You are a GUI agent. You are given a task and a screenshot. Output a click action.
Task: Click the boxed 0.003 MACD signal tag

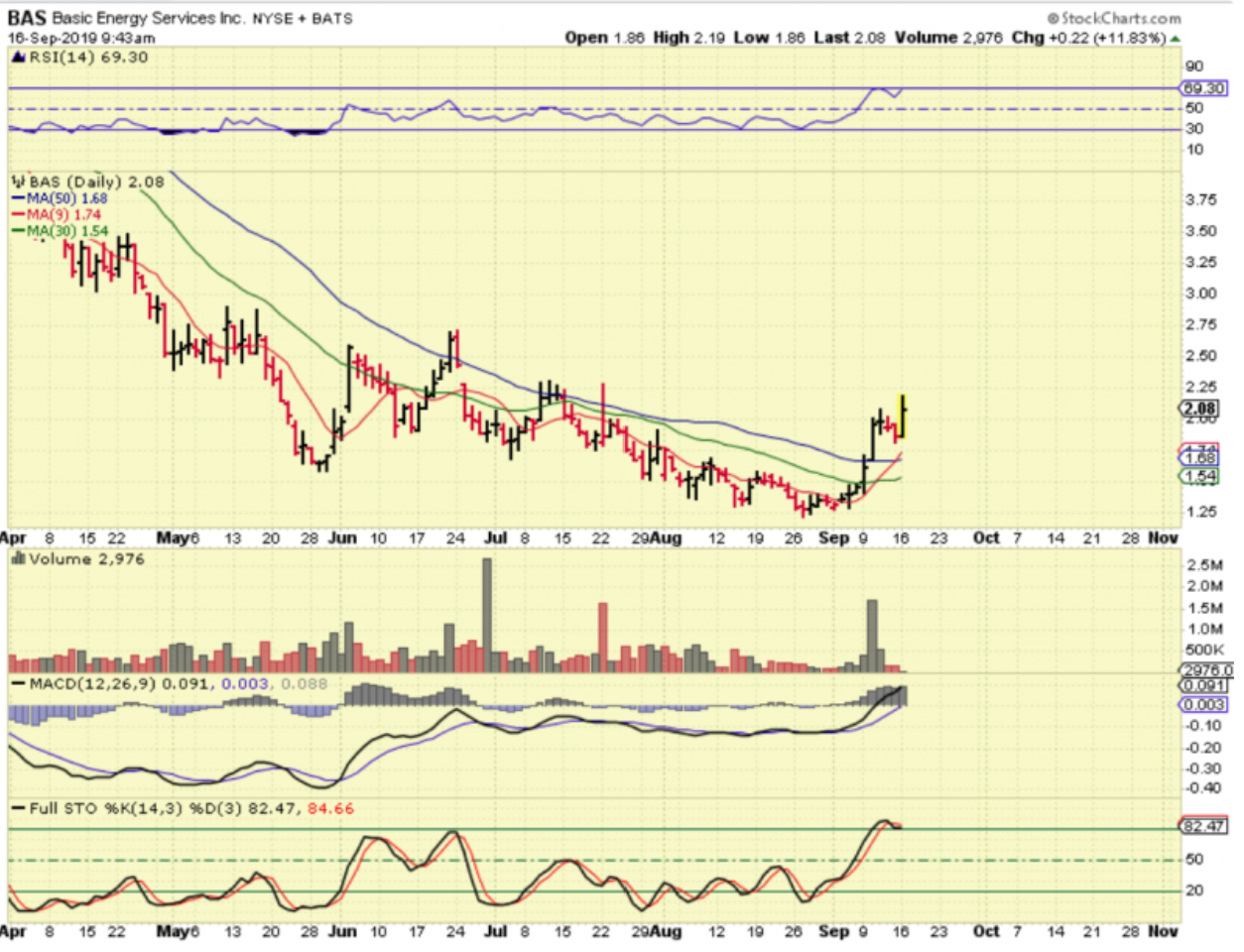1203,704
